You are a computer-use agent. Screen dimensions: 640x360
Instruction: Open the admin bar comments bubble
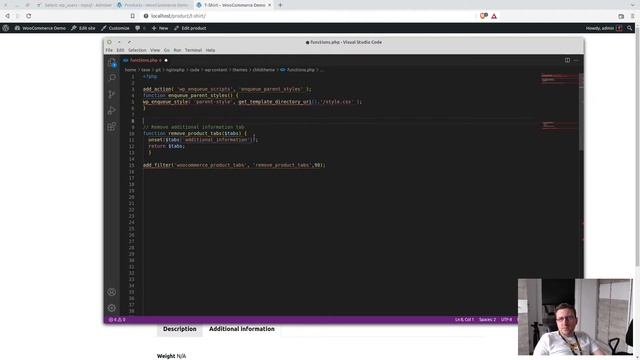[x=140, y=28]
